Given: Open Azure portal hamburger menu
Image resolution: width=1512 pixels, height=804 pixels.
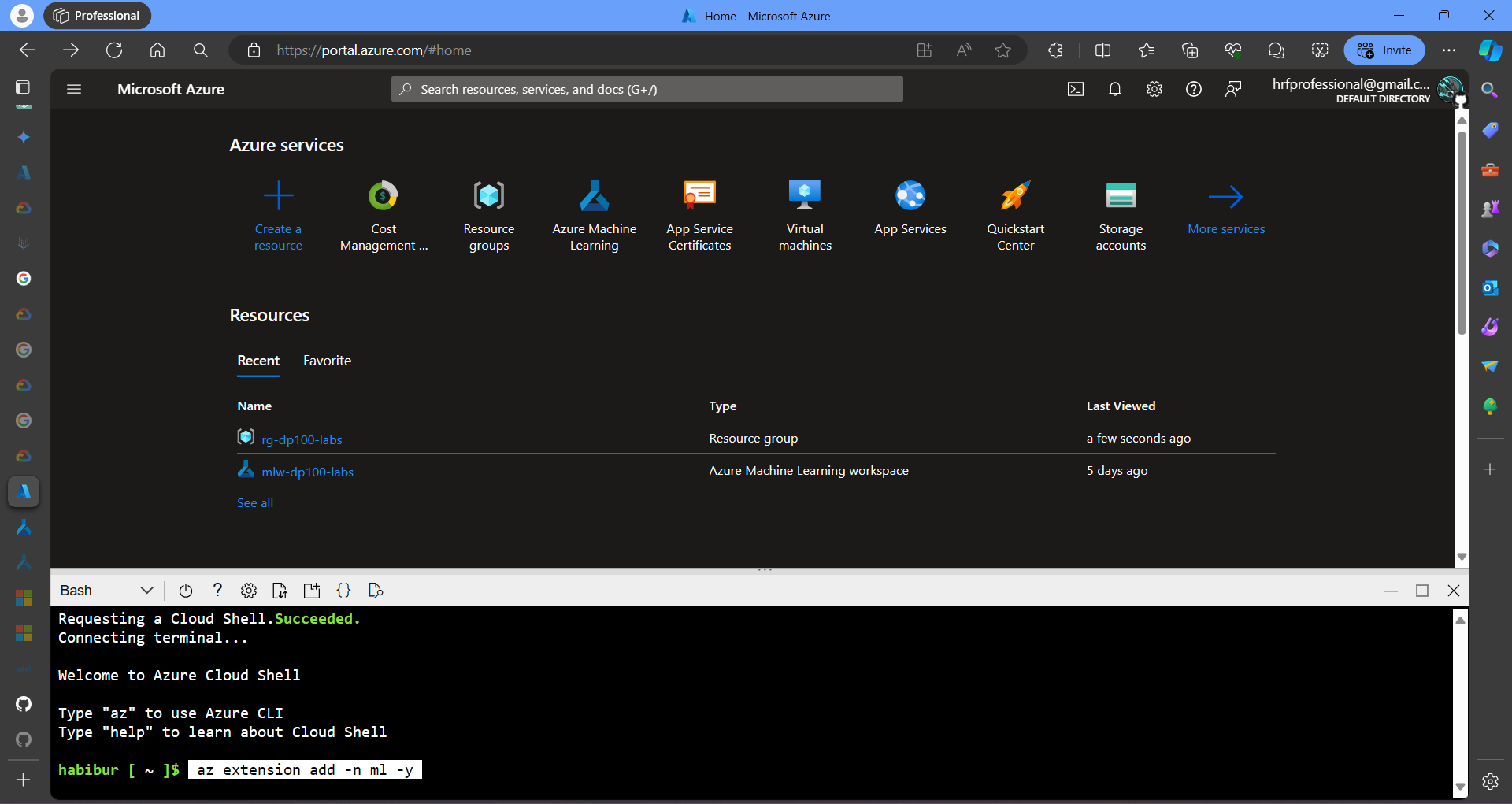Looking at the screenshot, I should tap(74, 89).
